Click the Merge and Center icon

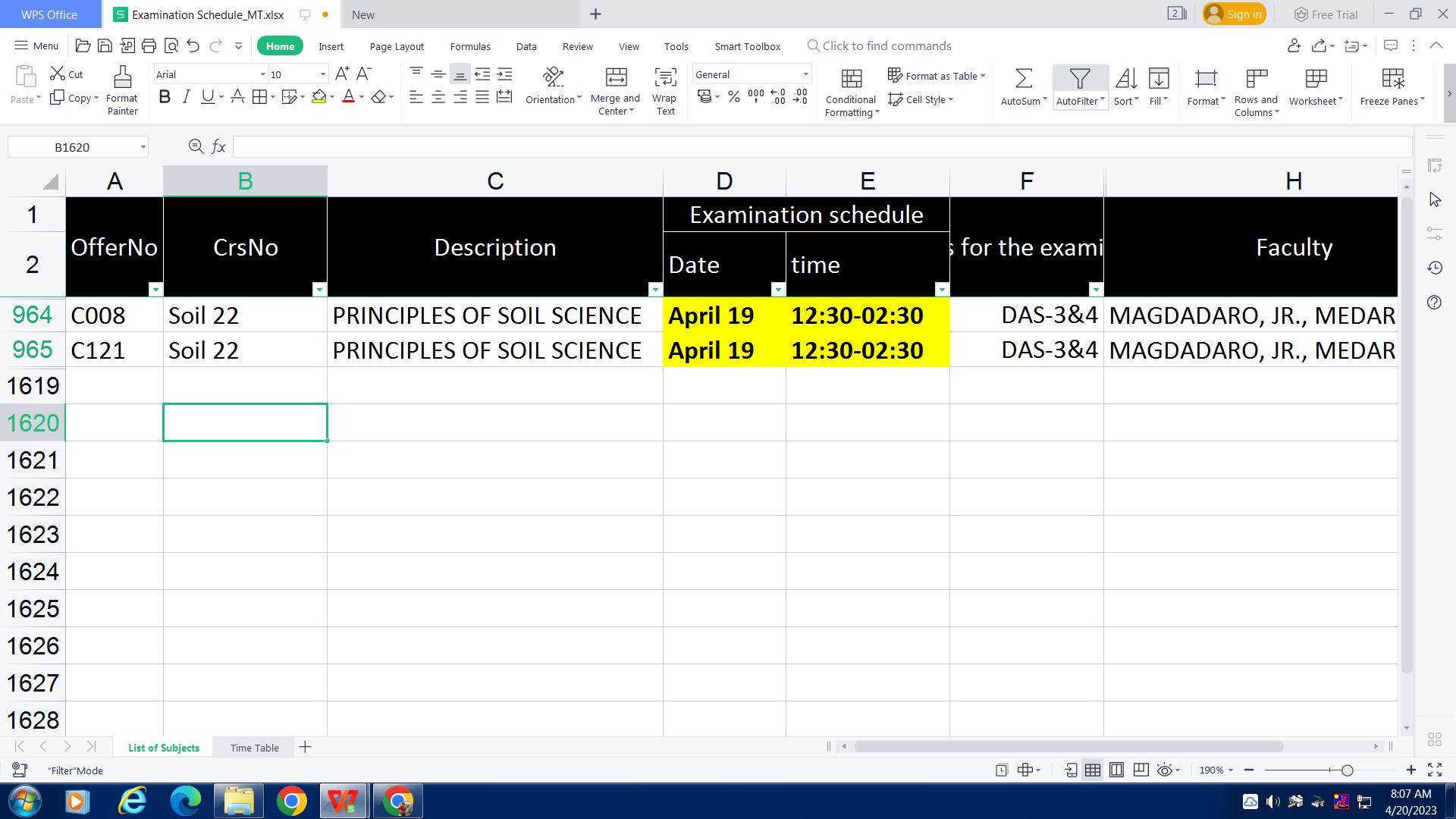tap(616, 77)
